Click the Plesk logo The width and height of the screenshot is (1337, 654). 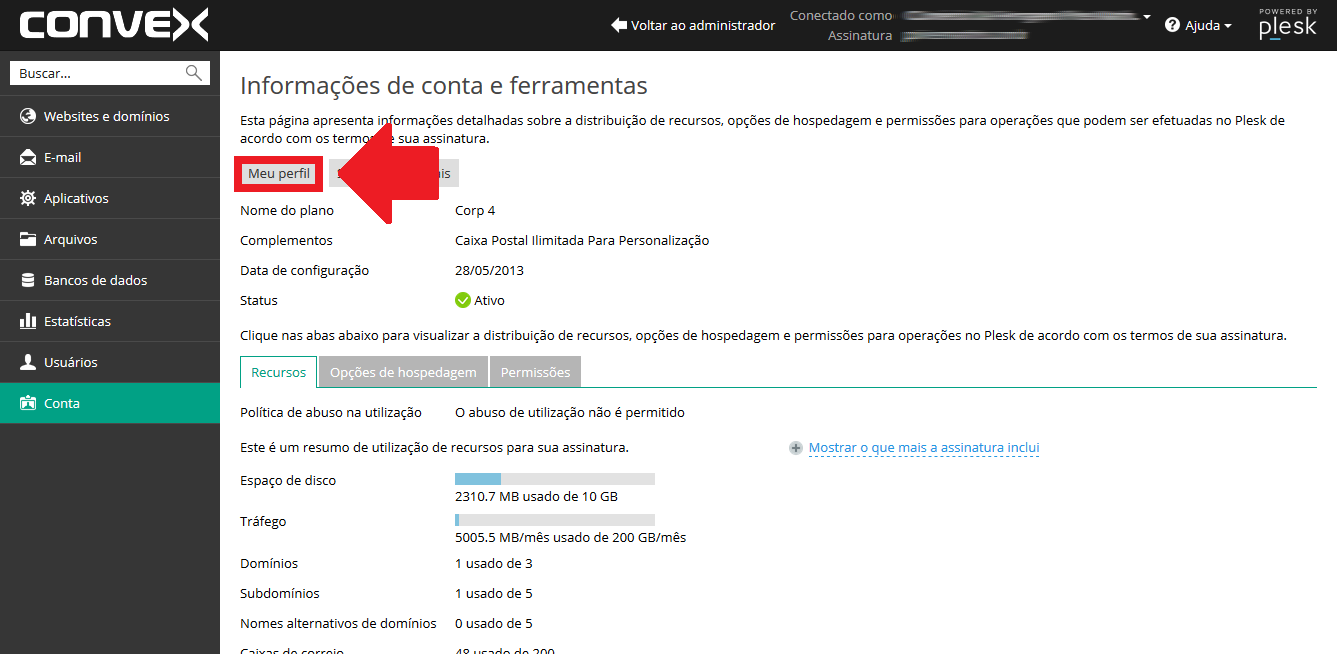[1287, 25]
